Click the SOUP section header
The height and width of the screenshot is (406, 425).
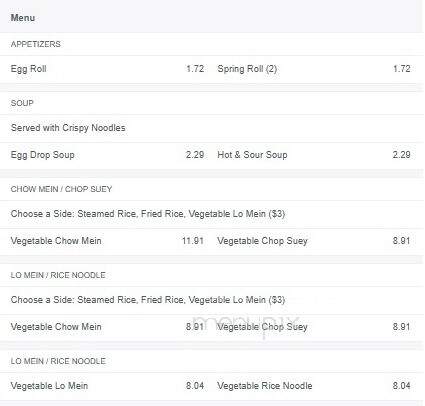22,103
